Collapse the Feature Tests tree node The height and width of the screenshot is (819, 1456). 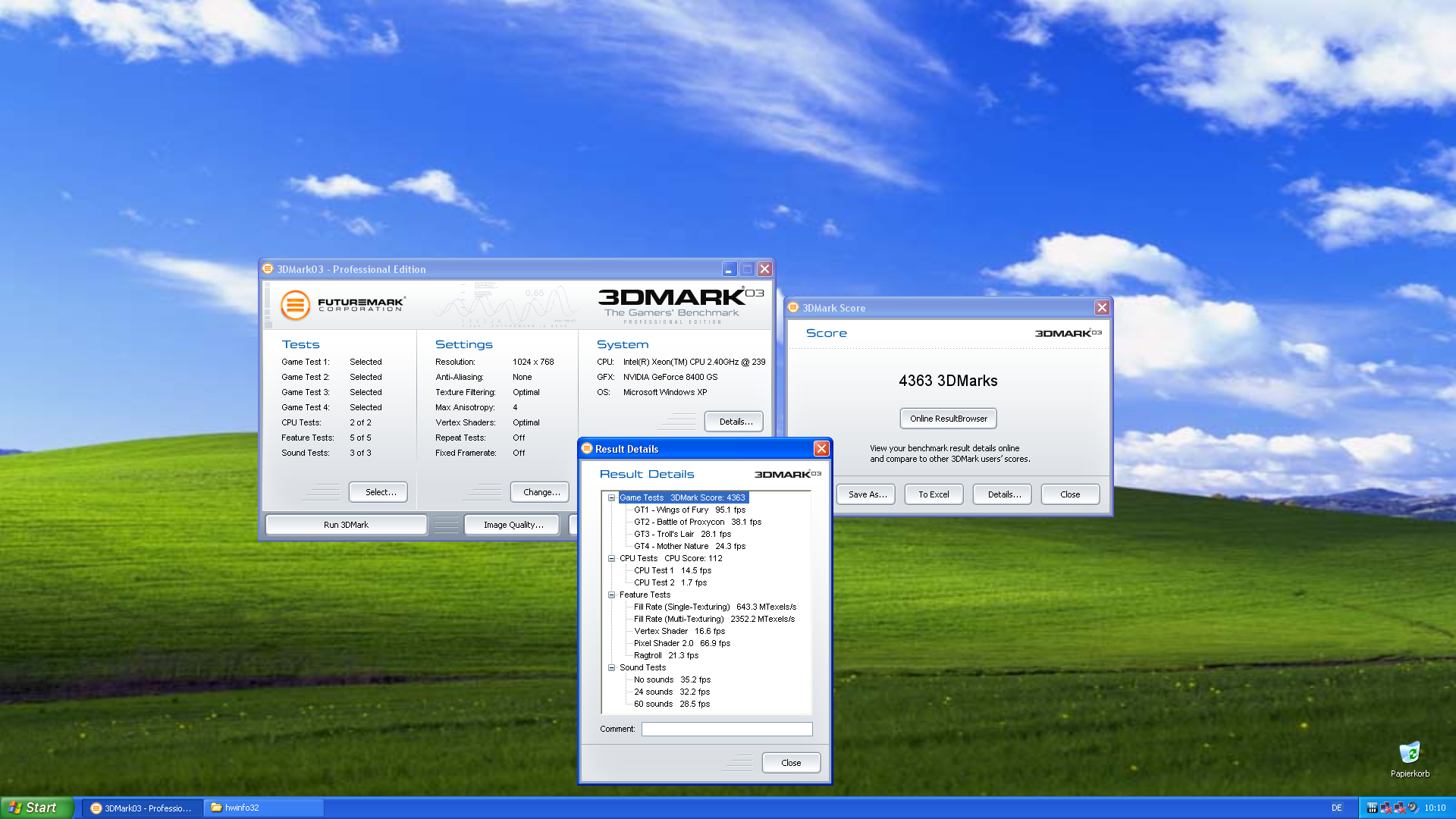(611, 595)
